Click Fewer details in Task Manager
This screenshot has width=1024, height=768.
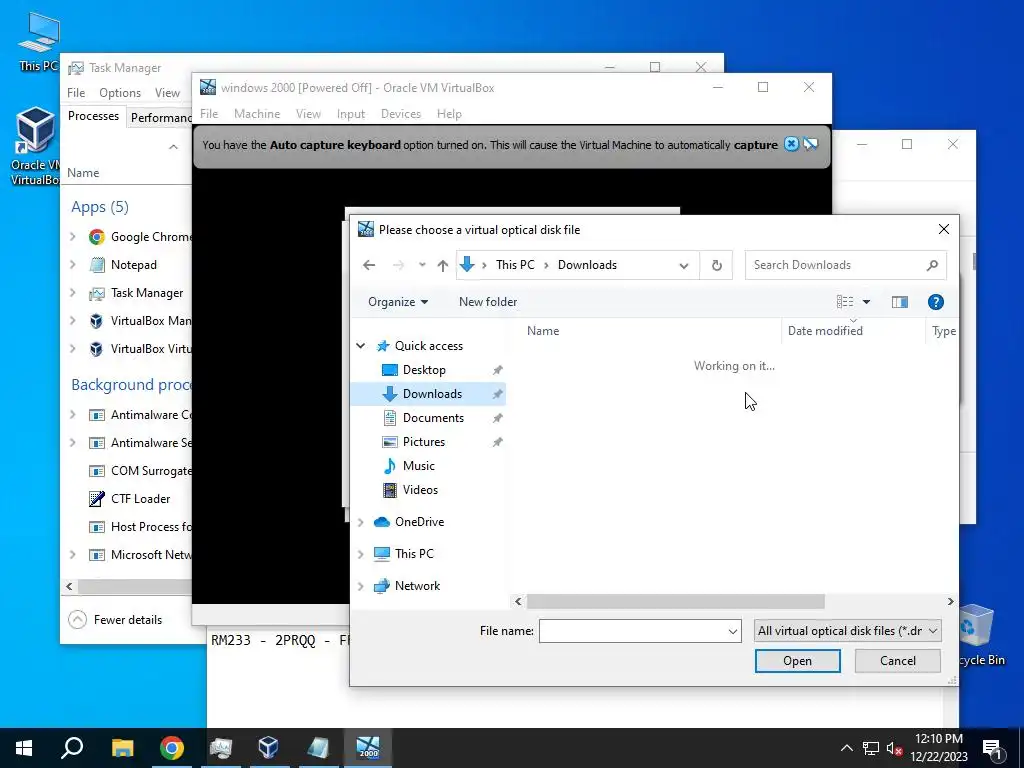(116, 620)
